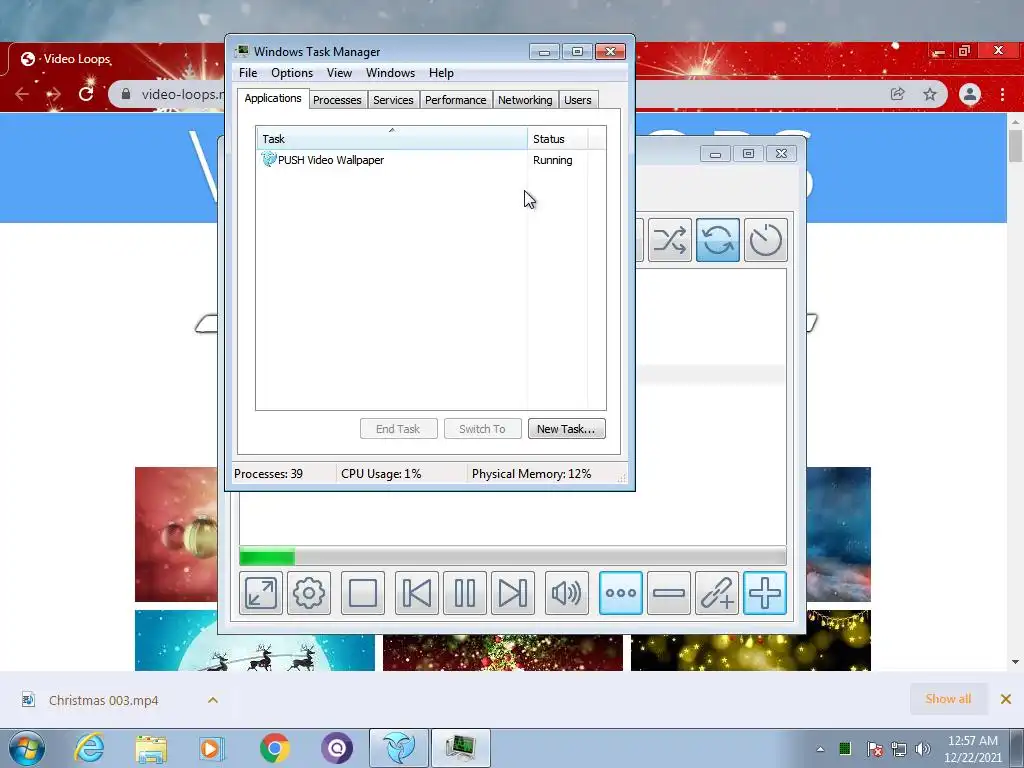The width and height of the screenshot is (1024, 768).
Task: Click the green playback progress bar
Action: (513, 556)
